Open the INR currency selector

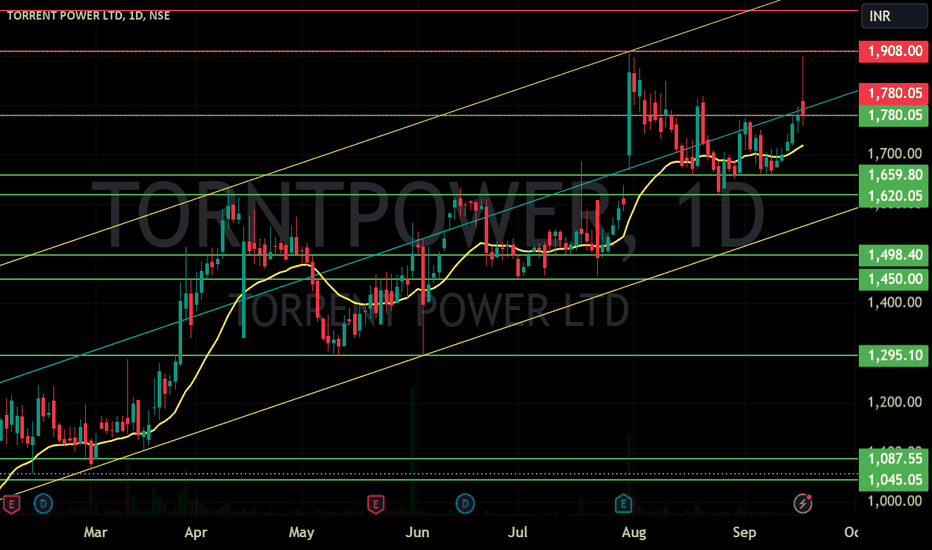tap(894, 16)
